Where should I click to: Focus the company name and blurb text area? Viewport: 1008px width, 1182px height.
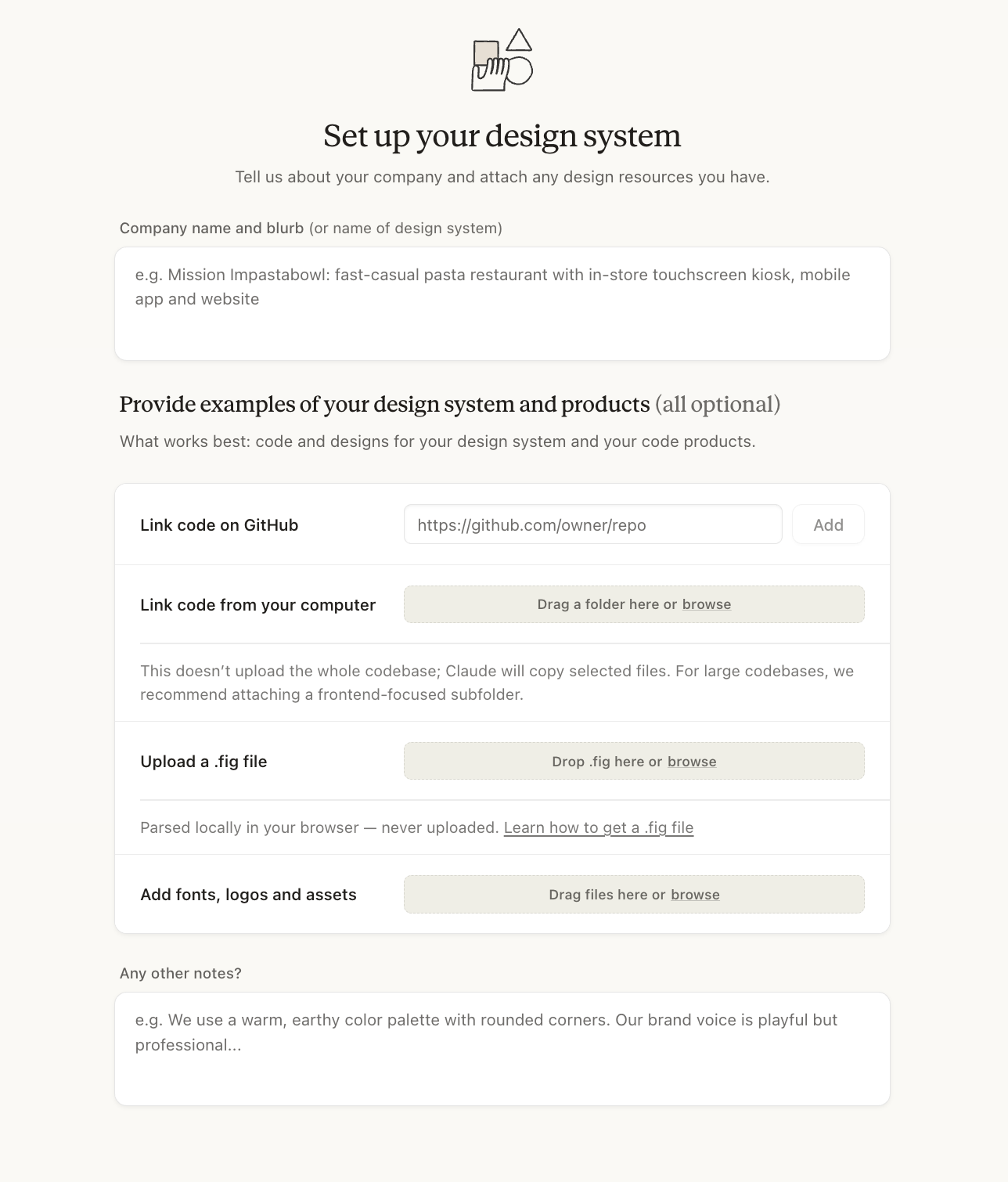tap(502, 304)
